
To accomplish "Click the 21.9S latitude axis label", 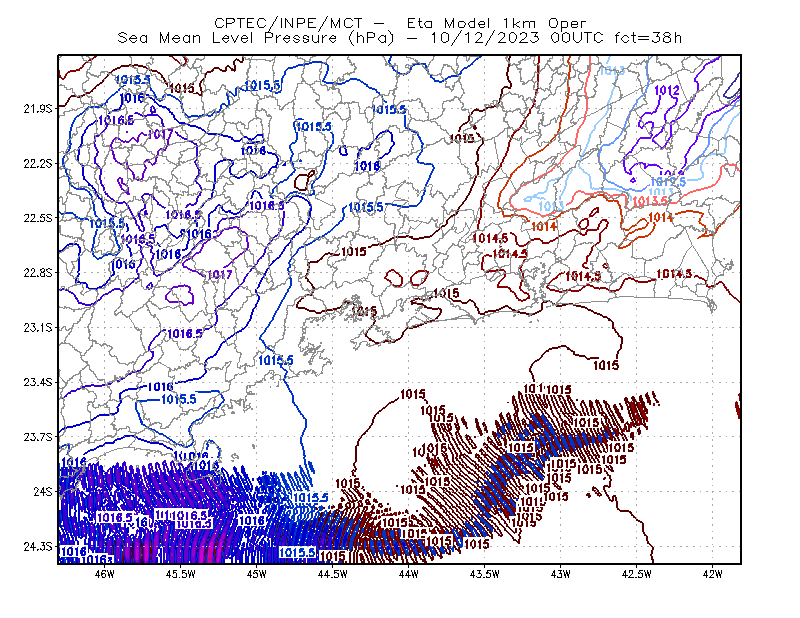I will click(x=38, y=108).
